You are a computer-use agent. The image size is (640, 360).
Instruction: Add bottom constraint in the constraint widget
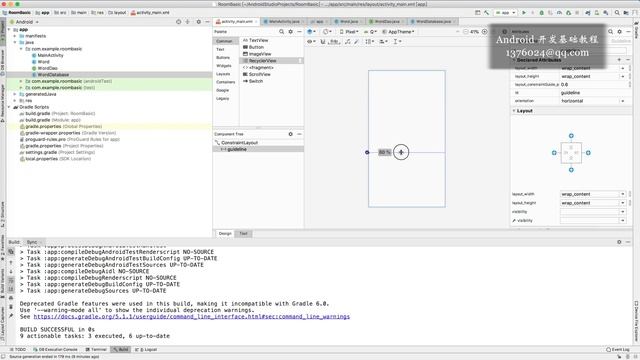tap(571, 170)
